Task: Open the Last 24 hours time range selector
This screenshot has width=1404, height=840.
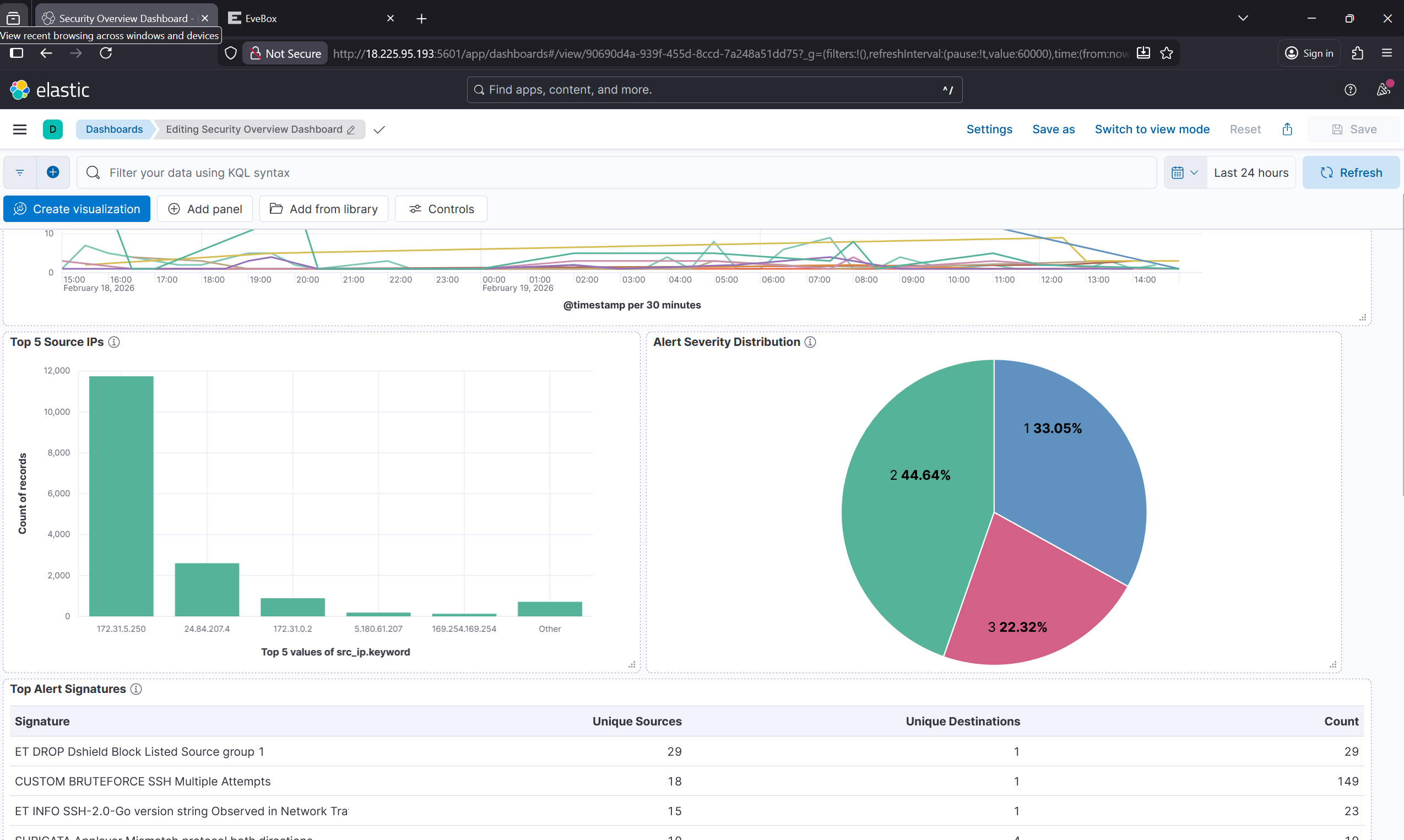Action: point(1251,172)
